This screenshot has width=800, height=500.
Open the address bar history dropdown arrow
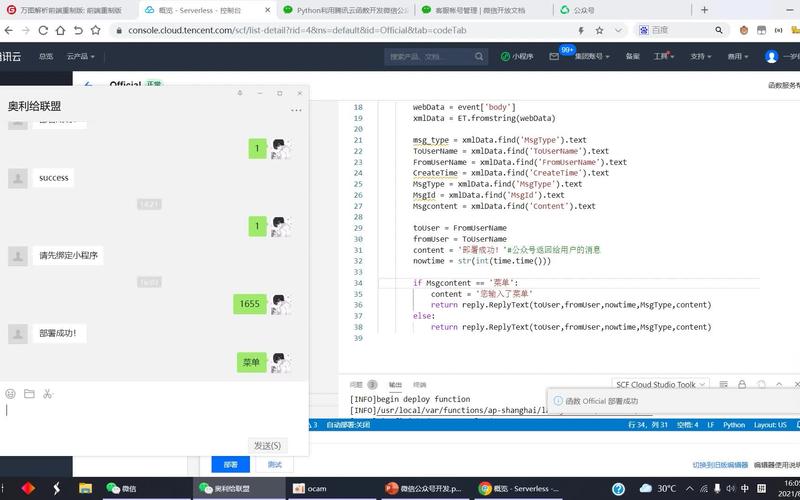618,31
